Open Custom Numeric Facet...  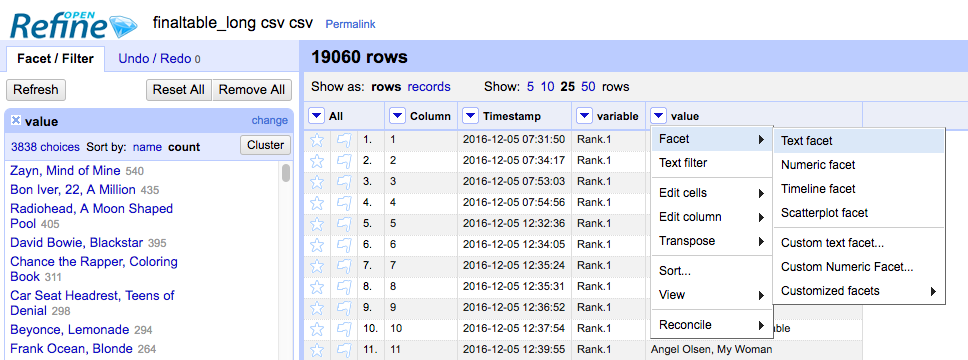coord(859,267)
